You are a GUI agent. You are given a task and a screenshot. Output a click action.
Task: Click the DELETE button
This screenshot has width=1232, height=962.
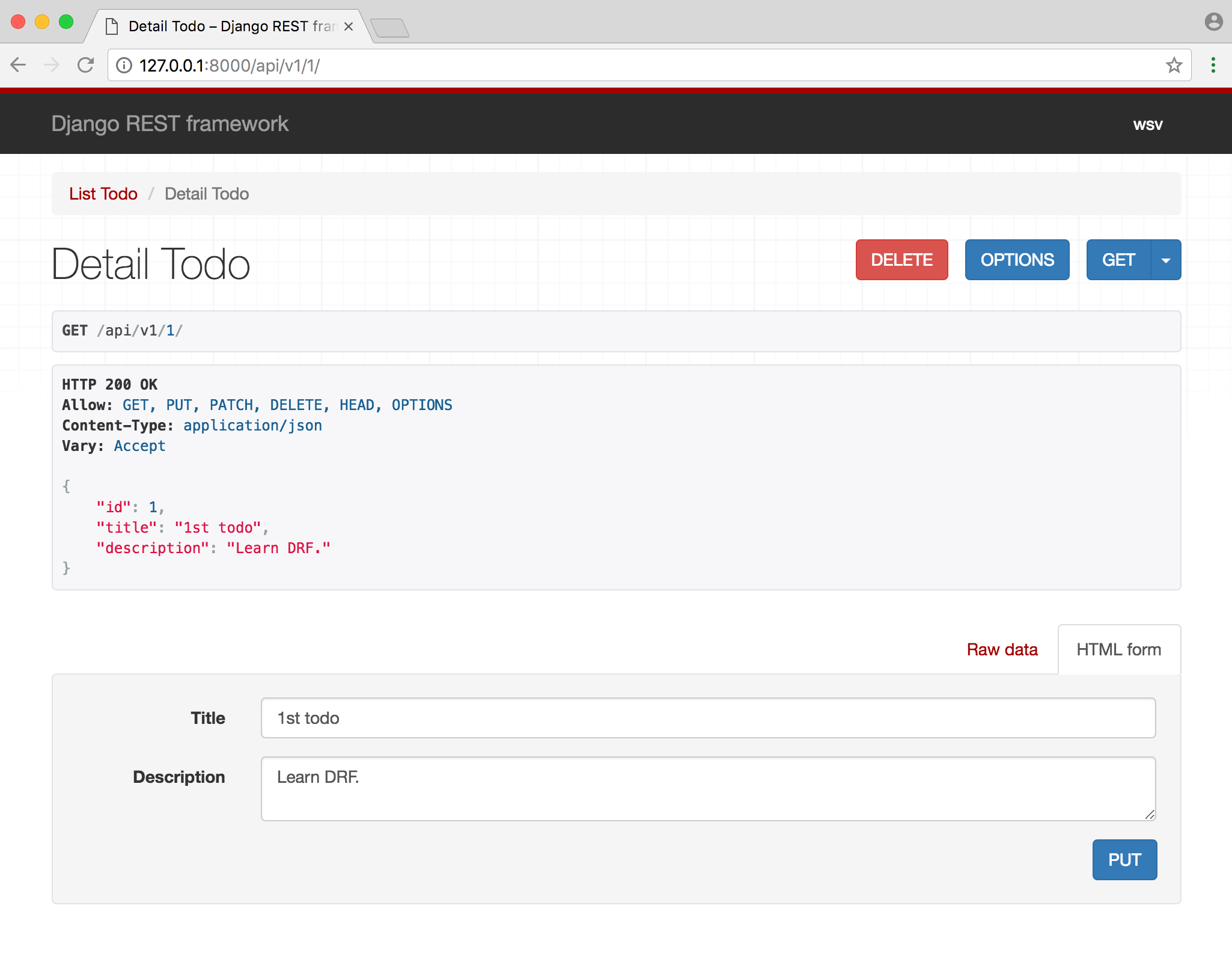[901, 260]
